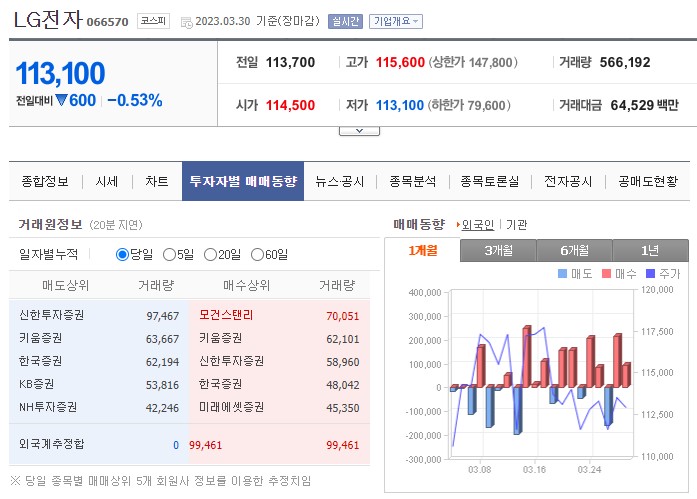Click the 거래대금 value 64,529 백만

644,105
